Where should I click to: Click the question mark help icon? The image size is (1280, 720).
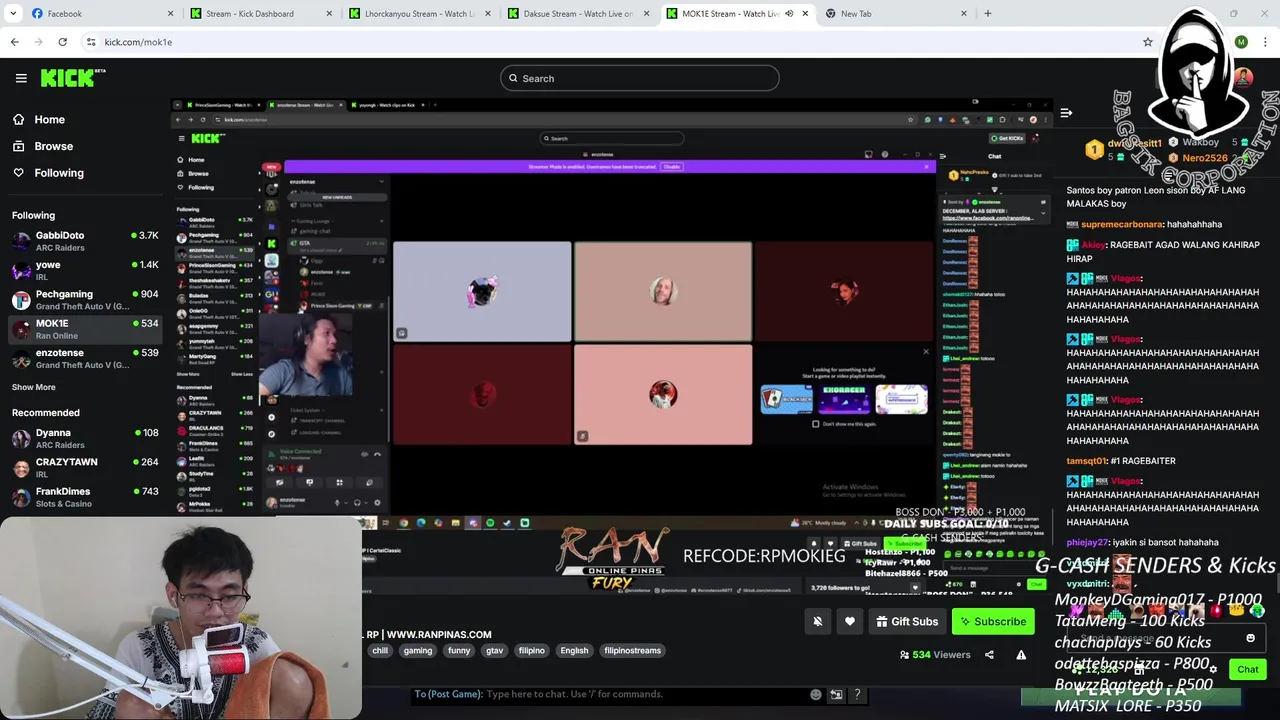click(x=857, y=694)
